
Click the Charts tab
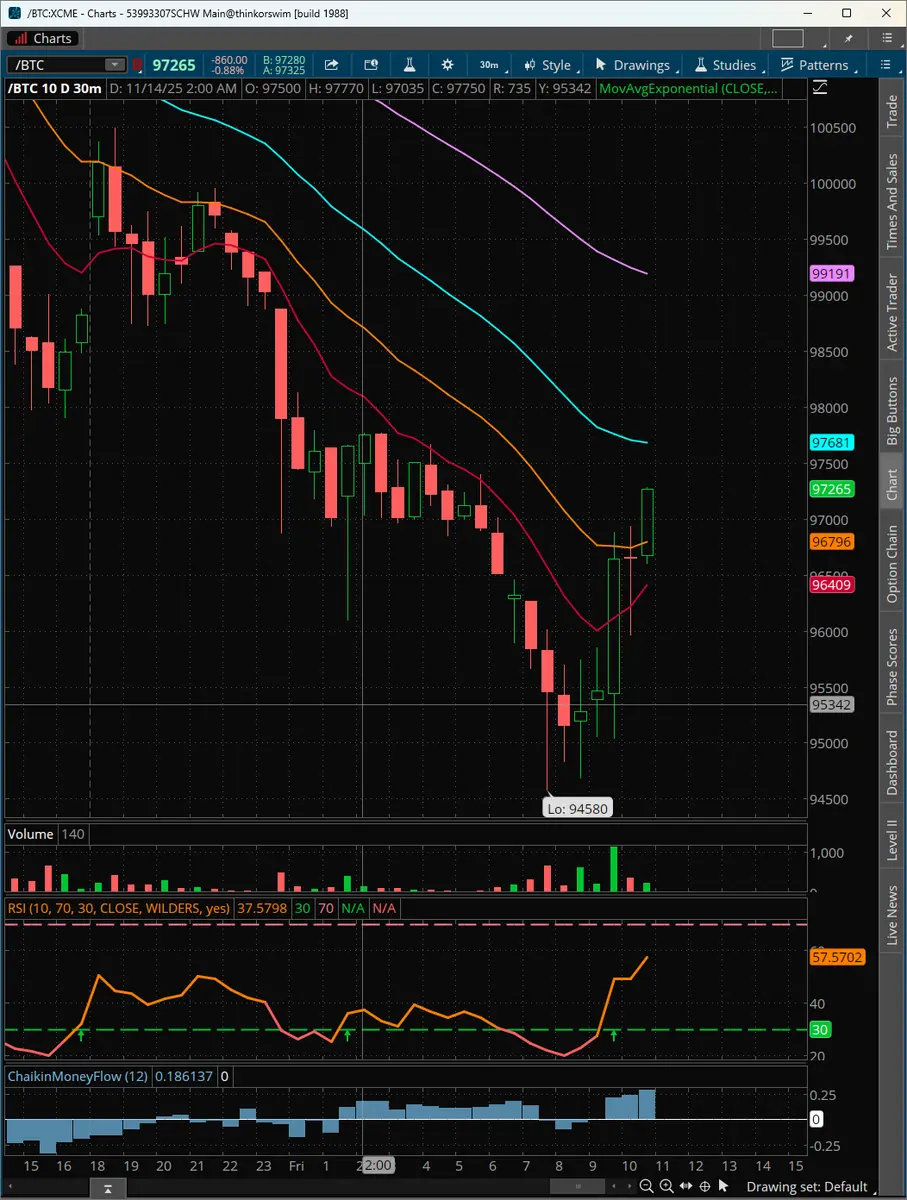[x=42, y=38]
